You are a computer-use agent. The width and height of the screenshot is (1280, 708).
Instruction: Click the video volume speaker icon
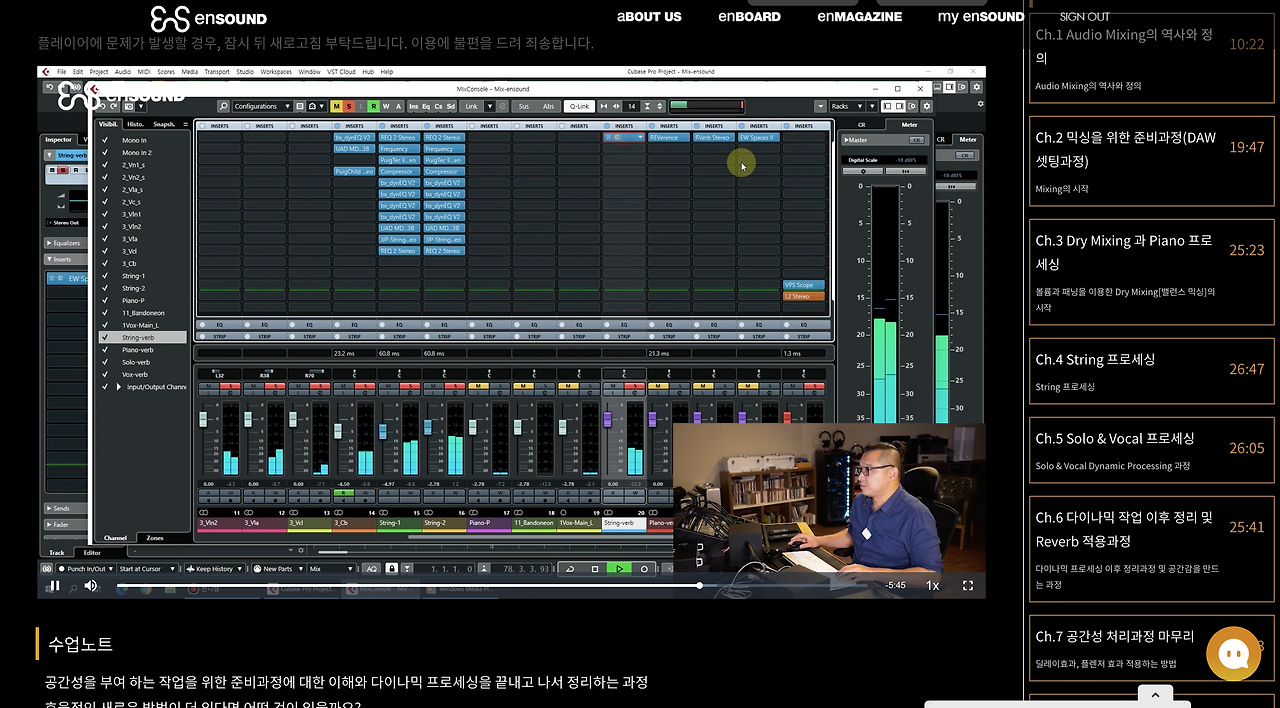[90, 586]
